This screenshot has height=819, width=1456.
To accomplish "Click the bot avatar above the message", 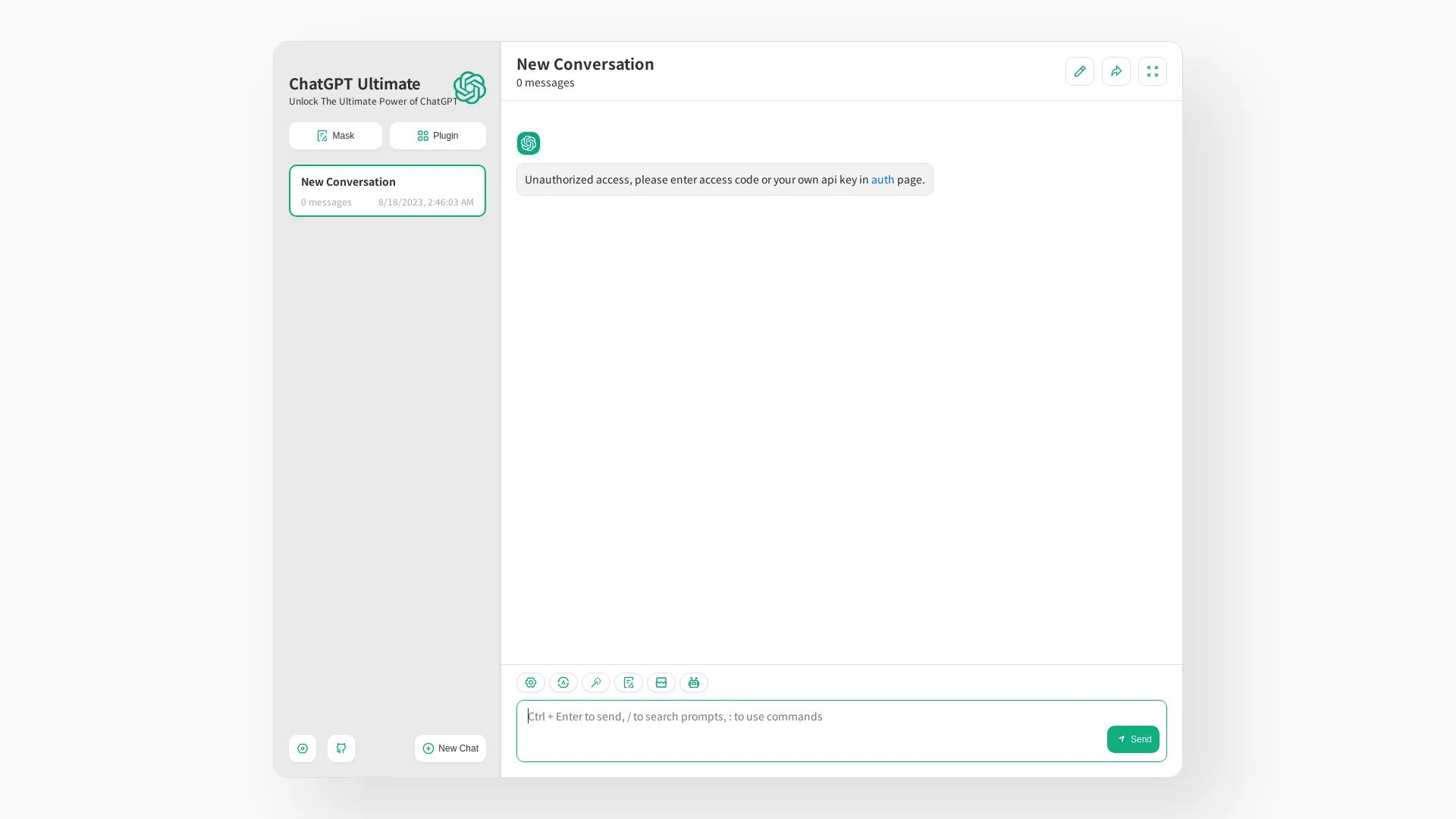I will (x=529, y=143).
